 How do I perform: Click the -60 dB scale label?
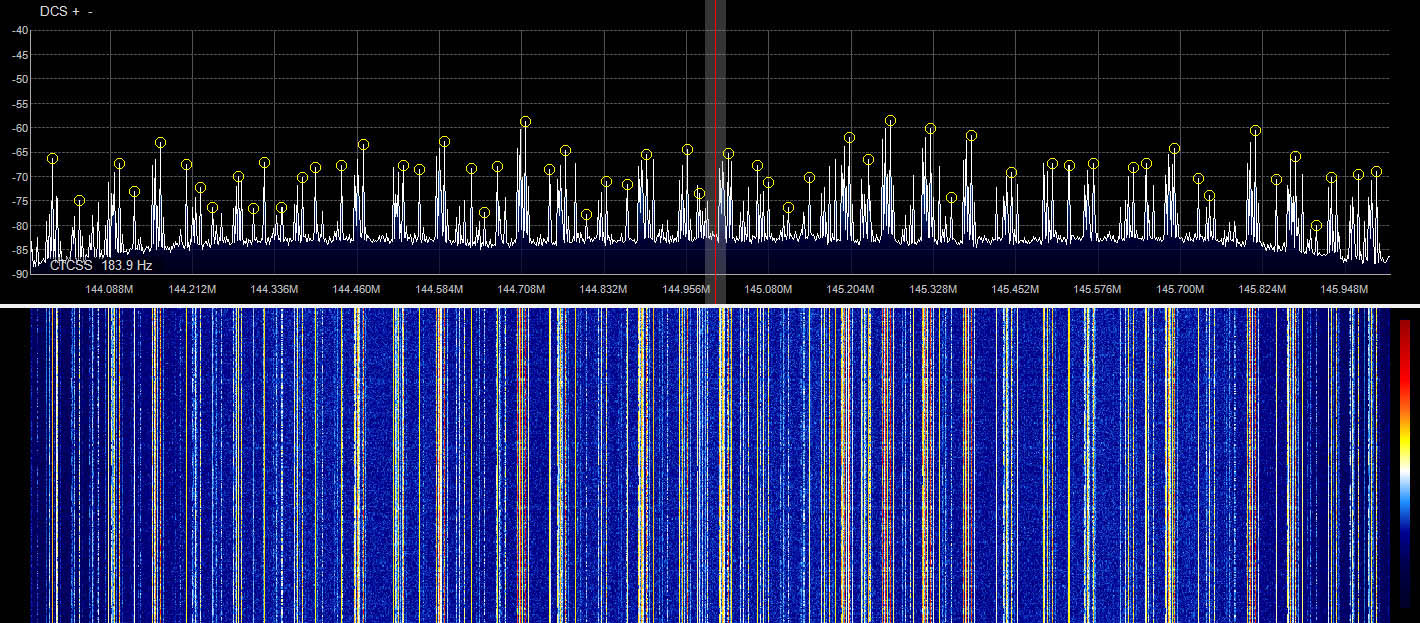19,128
